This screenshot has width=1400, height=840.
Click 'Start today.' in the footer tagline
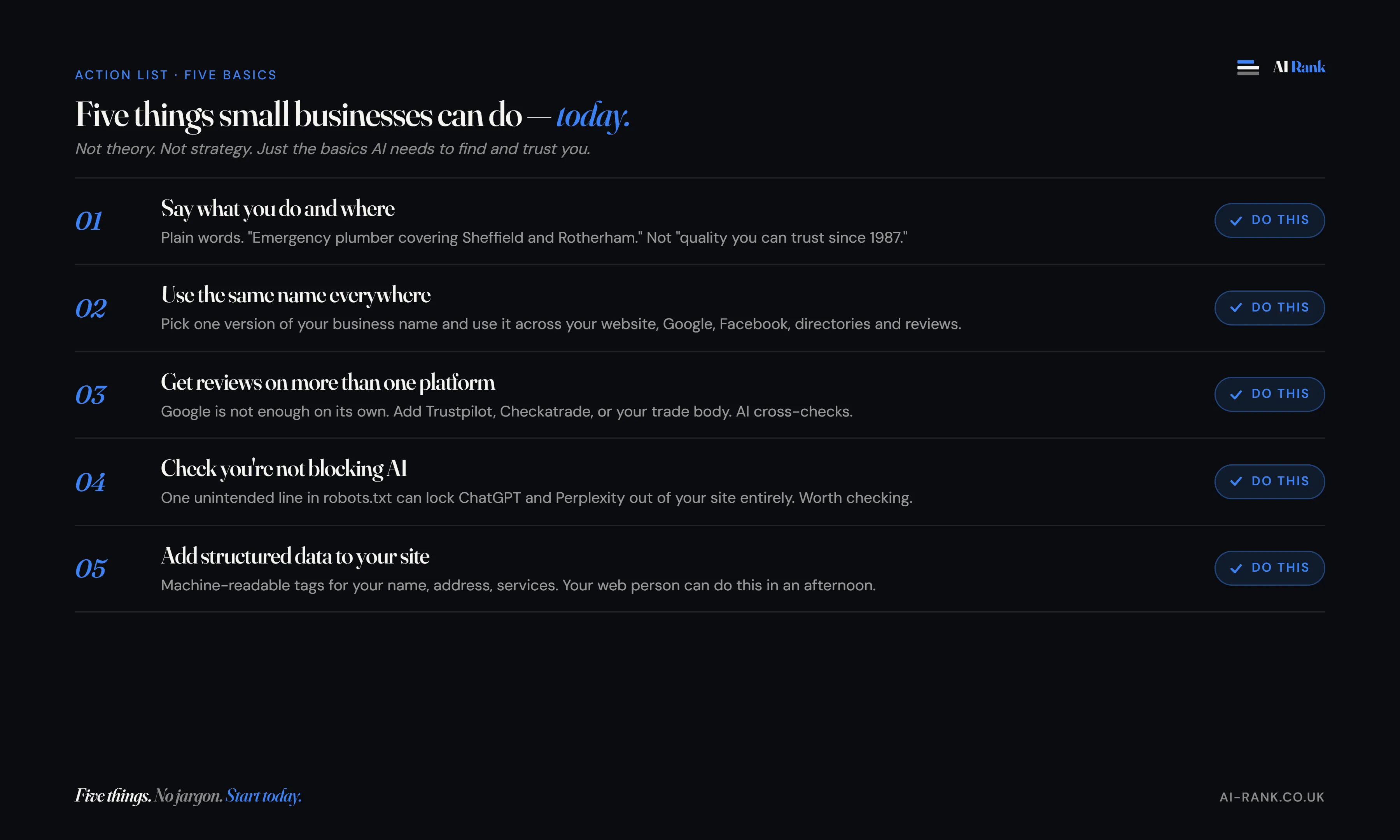(263, 796)
